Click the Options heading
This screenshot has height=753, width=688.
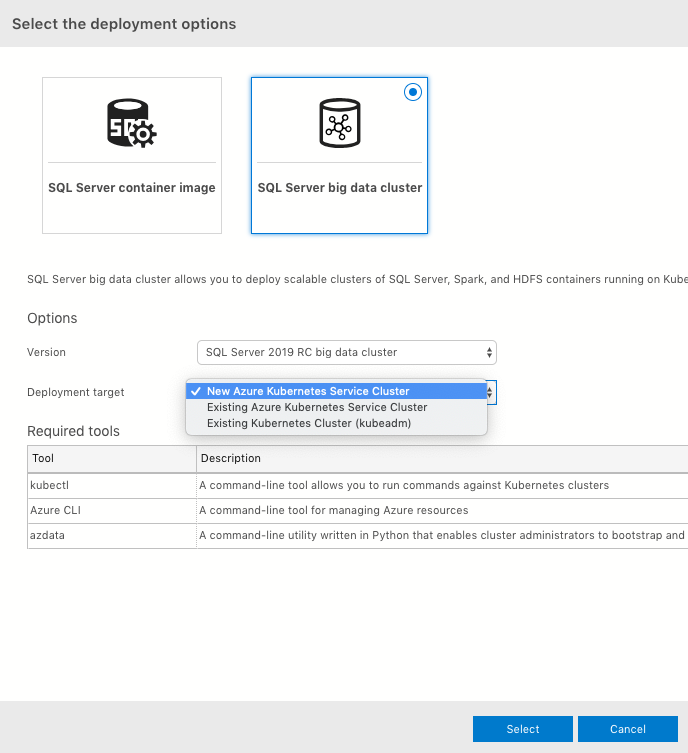[x=52, y=318]
